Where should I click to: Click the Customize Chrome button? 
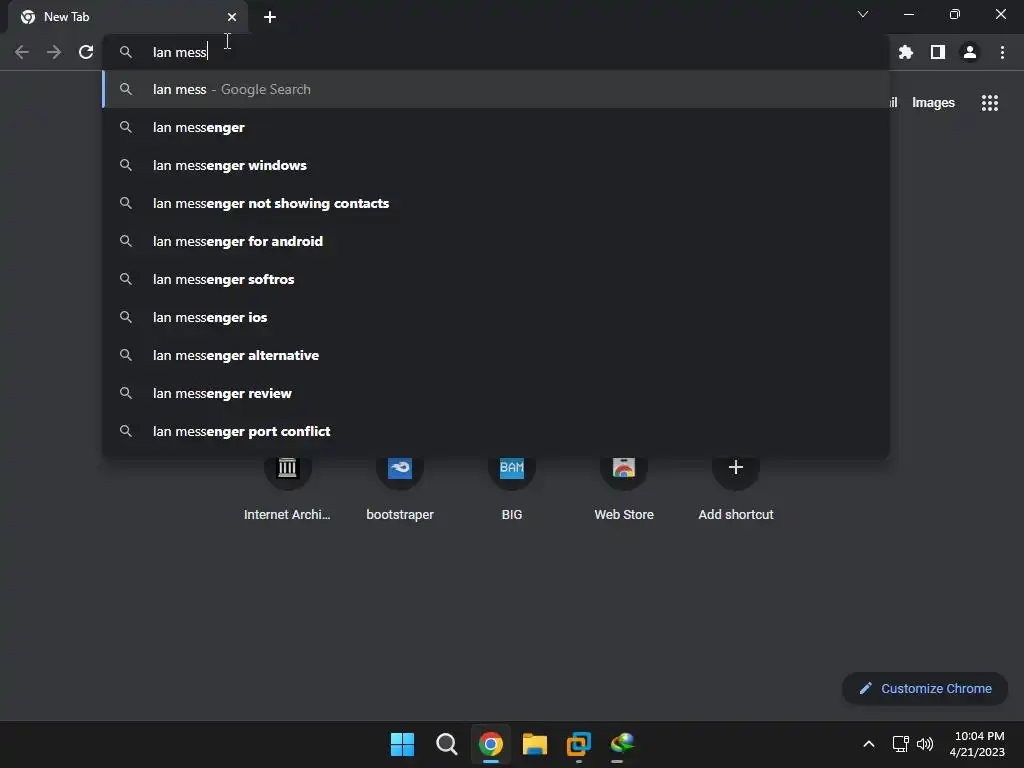pyautogui.click(x=925, y=688)
